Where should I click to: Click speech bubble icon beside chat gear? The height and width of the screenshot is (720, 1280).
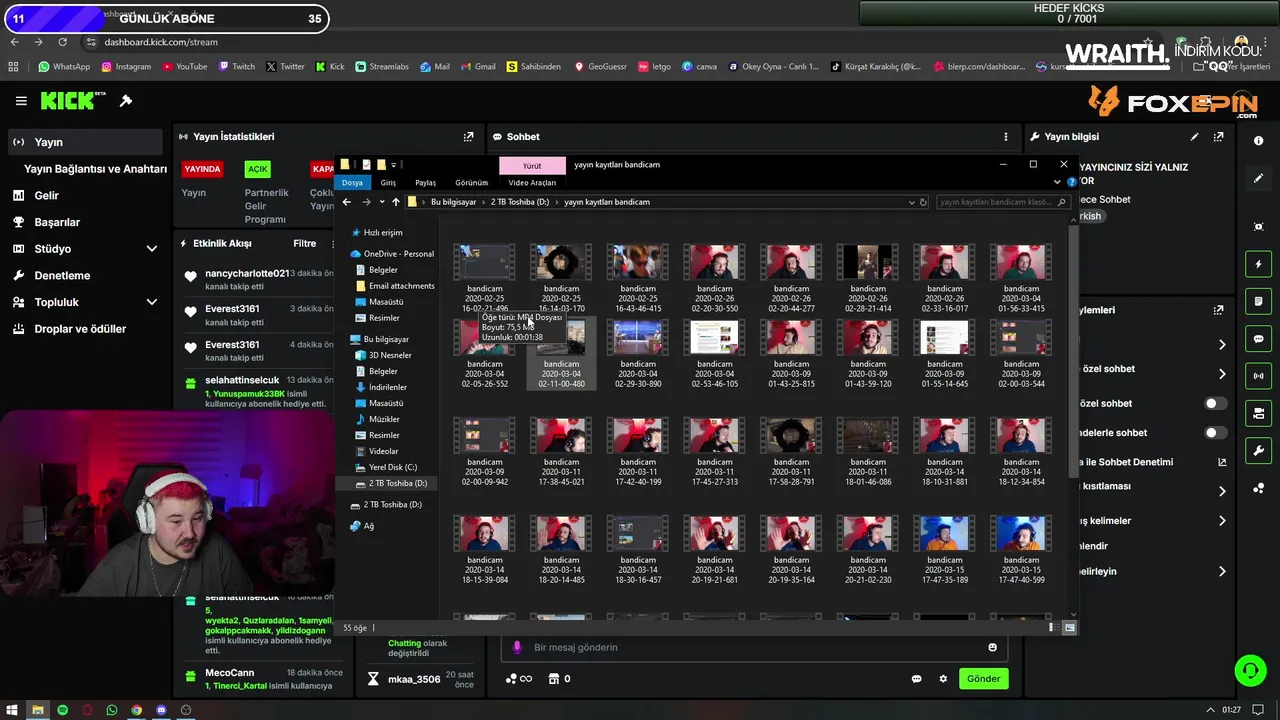[916, 679]
